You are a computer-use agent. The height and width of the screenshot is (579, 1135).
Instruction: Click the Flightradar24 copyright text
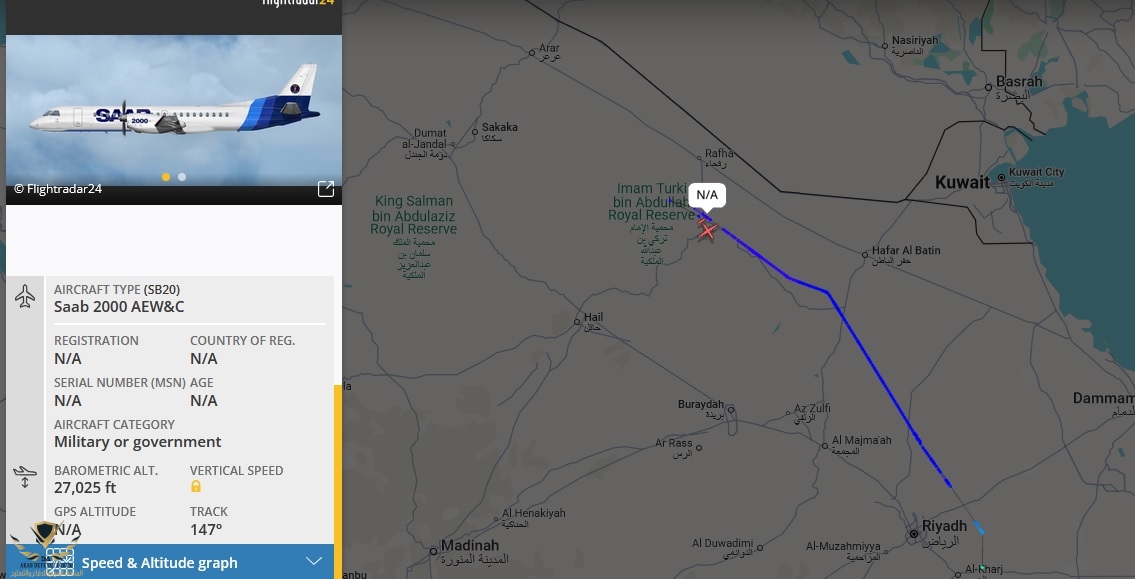58,189
